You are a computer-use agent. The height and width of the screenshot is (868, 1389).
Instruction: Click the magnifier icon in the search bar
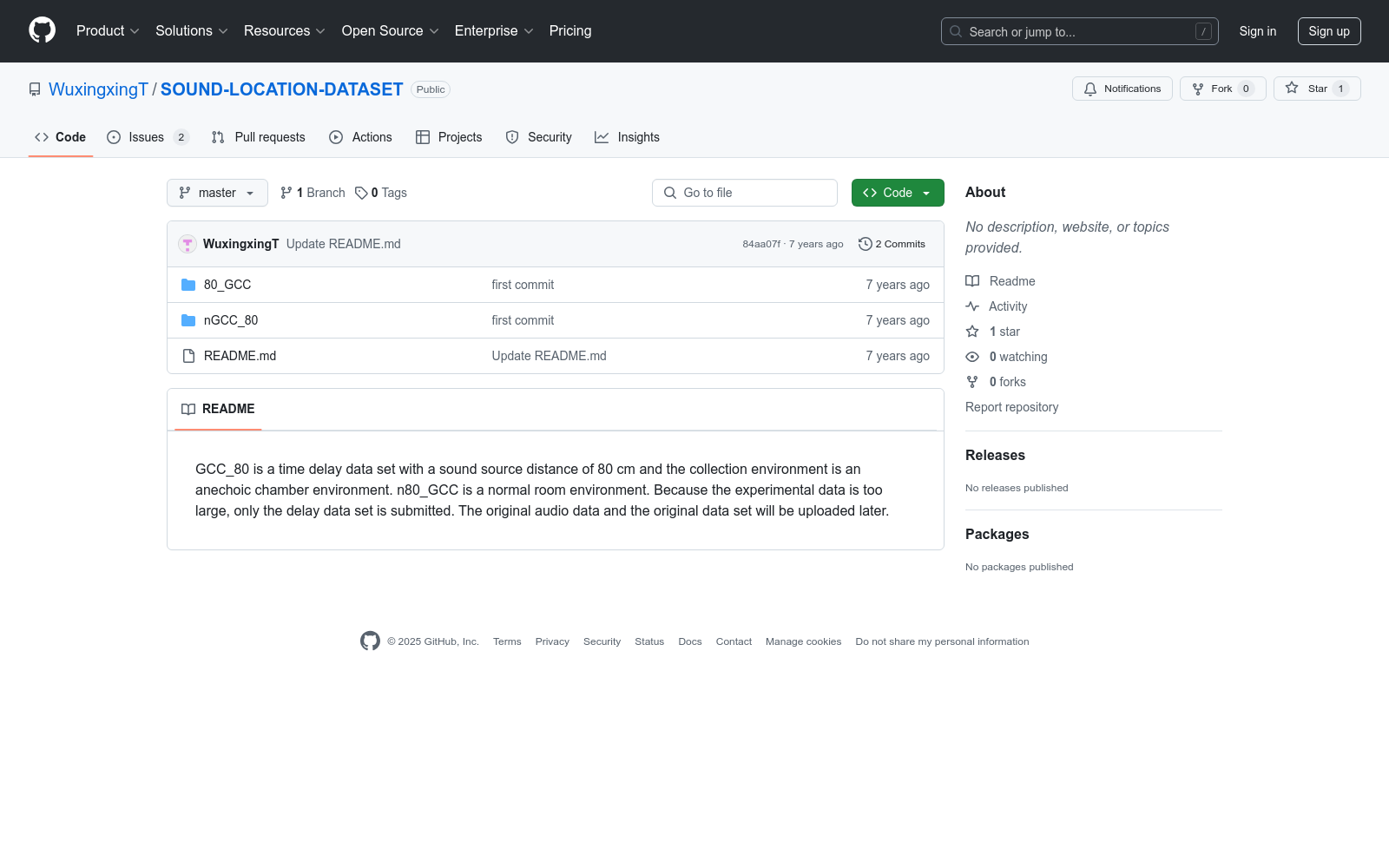tap(956, 31)
